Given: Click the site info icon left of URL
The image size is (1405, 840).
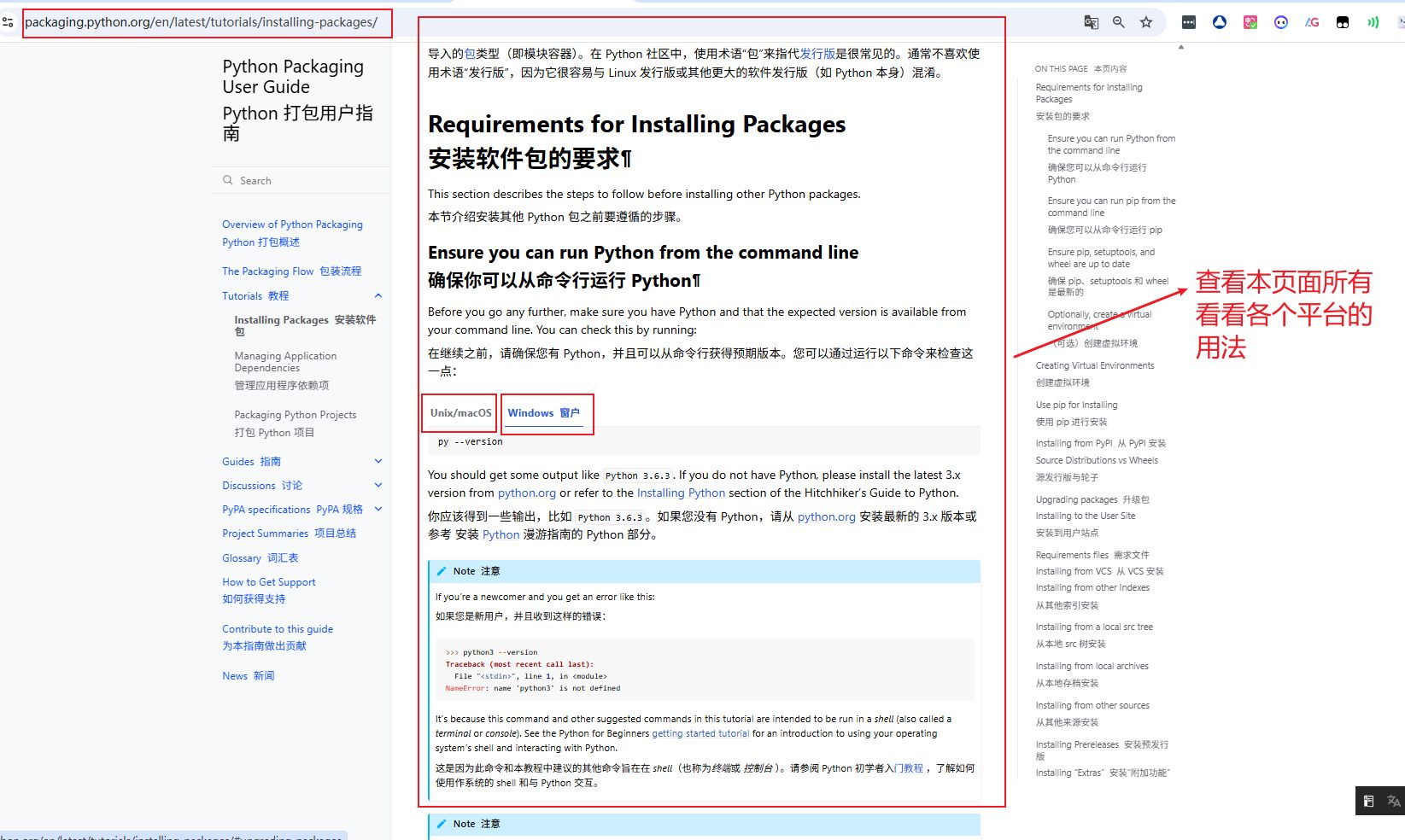Looking at the screenshot, I should [8, 22].
